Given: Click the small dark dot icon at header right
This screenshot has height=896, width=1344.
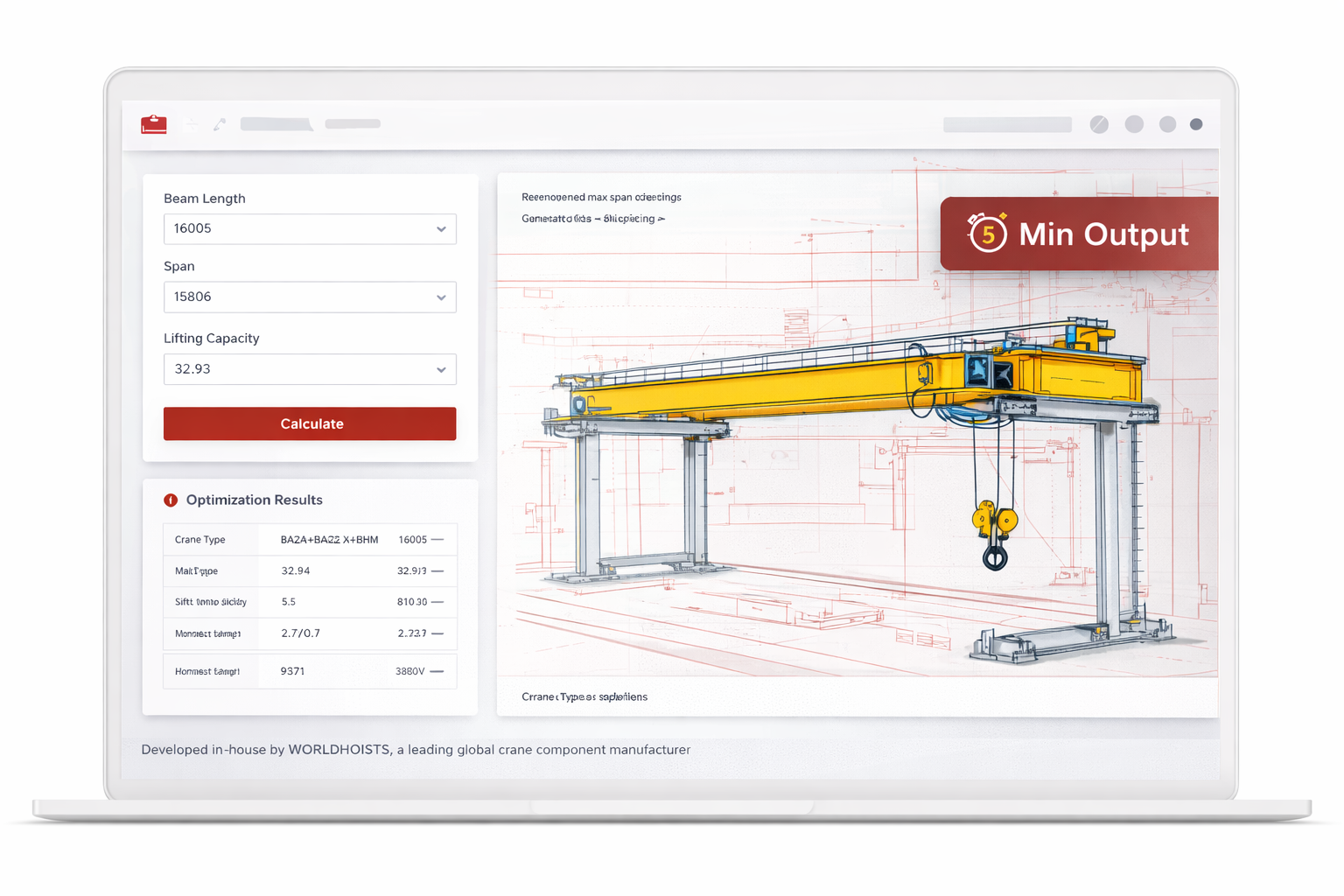Looking at the screenshot, I should tap(1196, 124).
